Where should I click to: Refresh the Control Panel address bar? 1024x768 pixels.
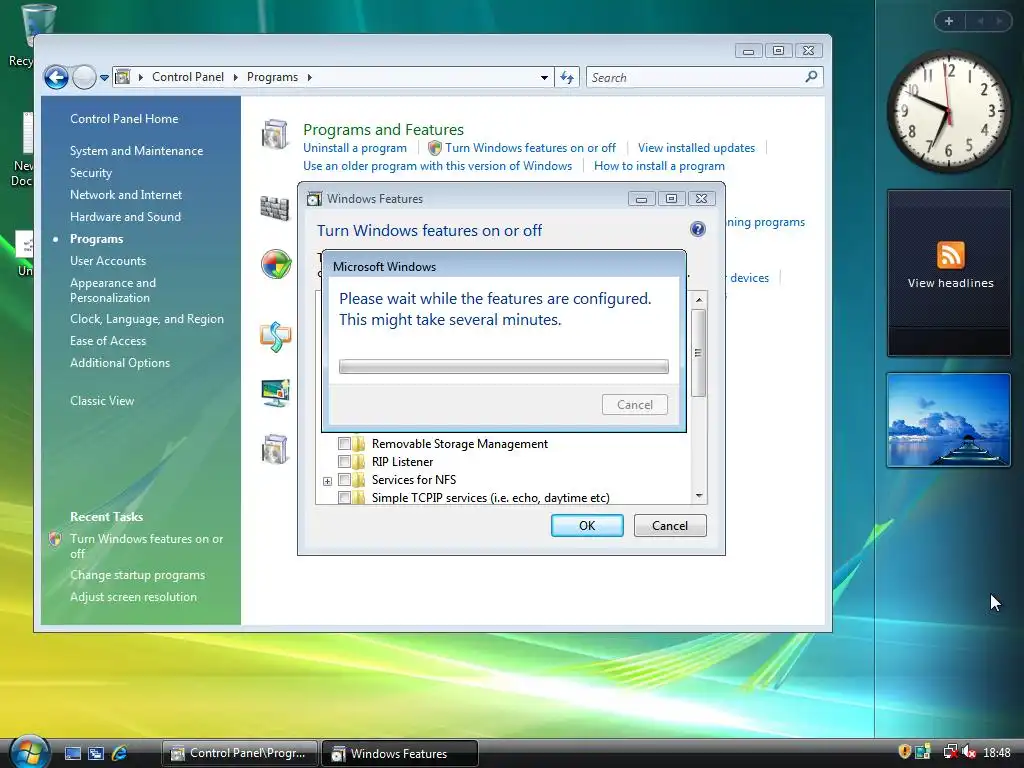click(567, 77)
